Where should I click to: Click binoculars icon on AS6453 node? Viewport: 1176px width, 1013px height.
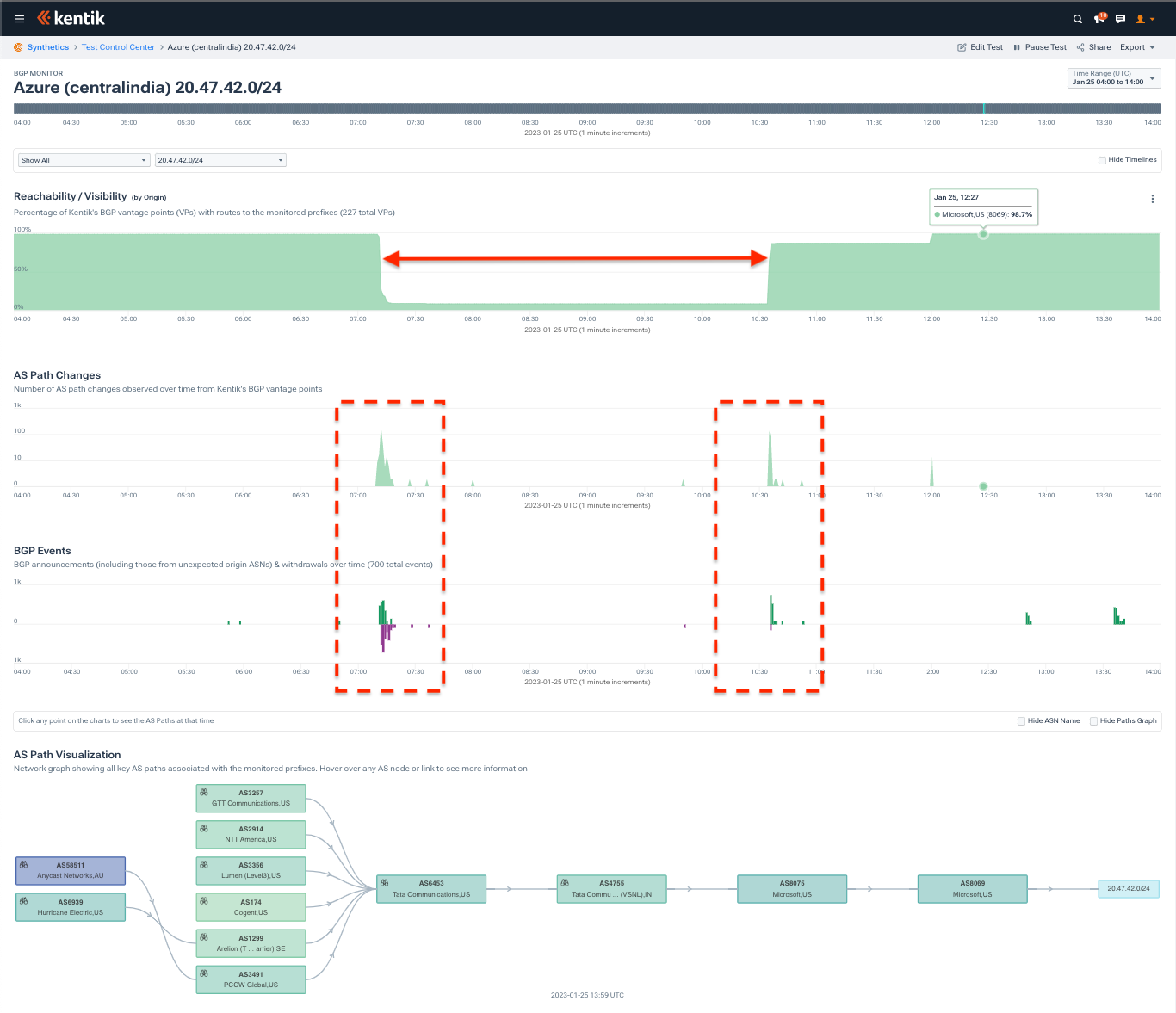pyautogui.click(x=385, y=882)
